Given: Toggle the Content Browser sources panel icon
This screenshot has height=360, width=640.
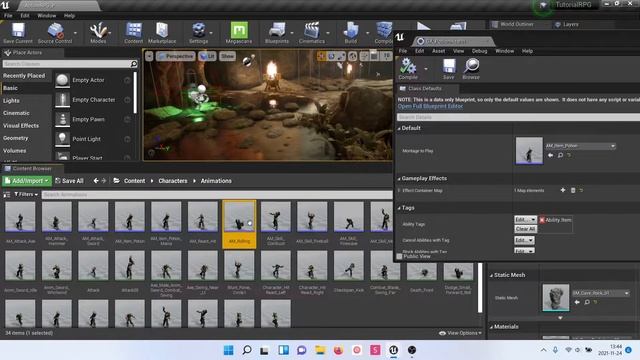Looking at the screenshot, I should [x=7, y=195].
